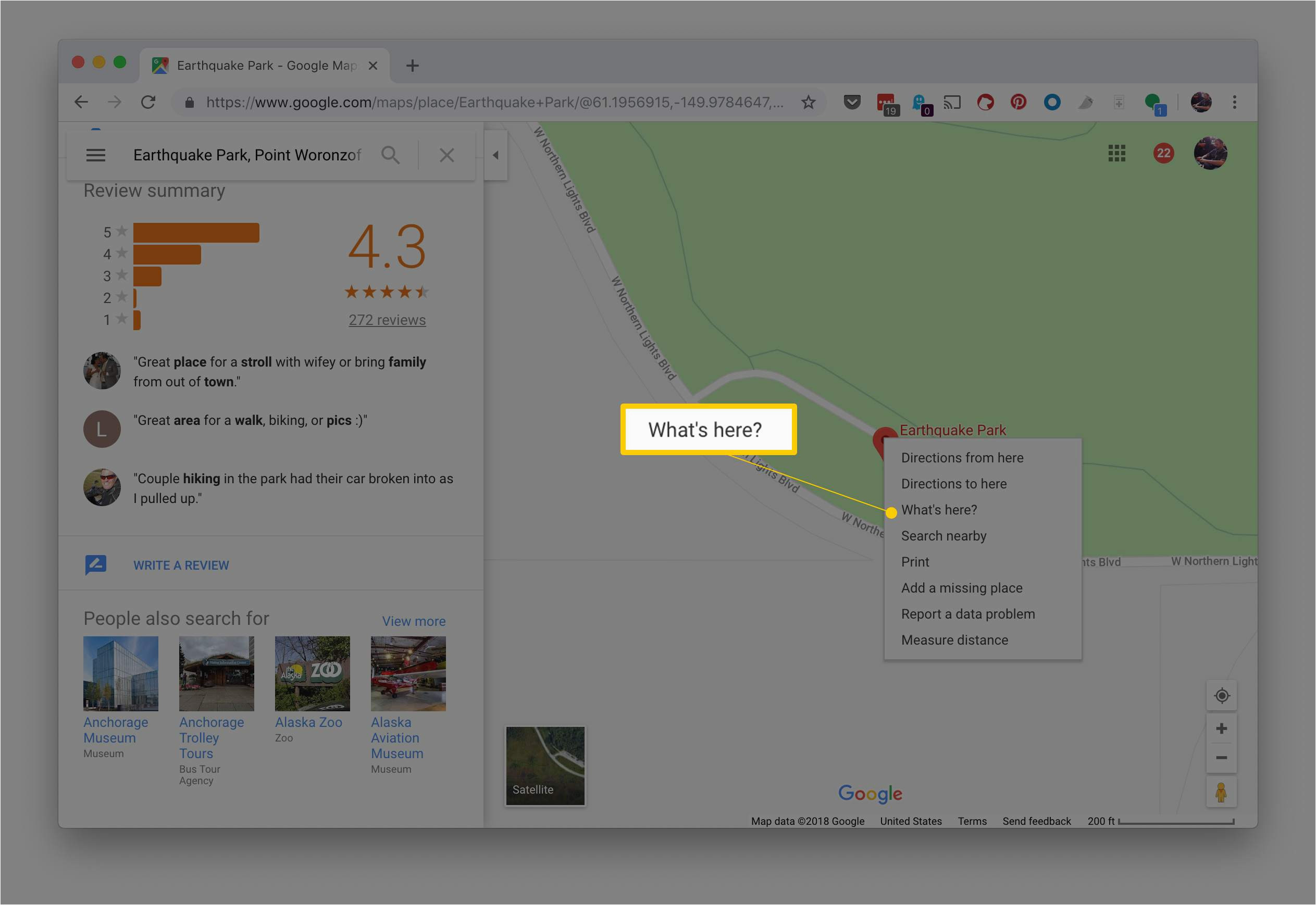This screenshot has height=905, width=1316.
Task: Open the Alaska Zoo link
Action: pyautogui.click(x=308, y=722)
